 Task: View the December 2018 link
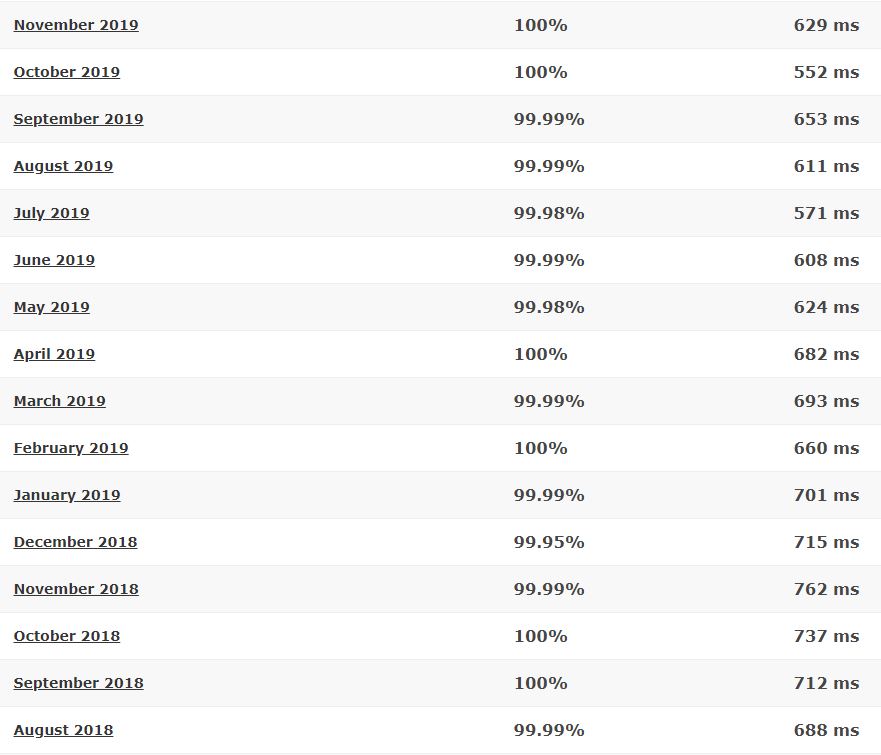76,543
